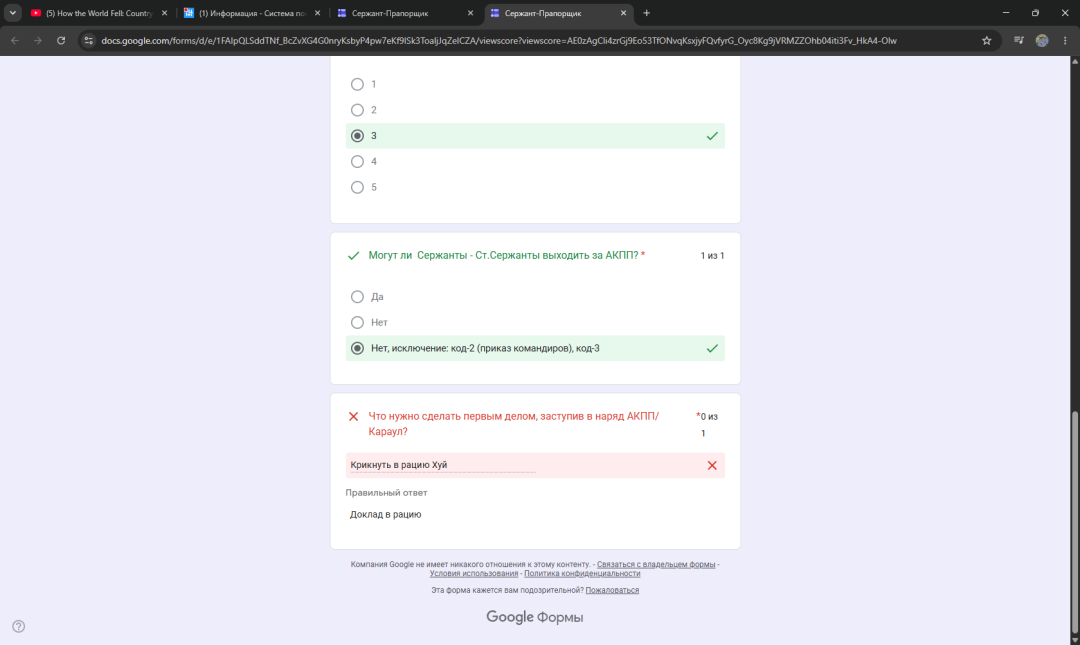Go forward in browser history
Screen dimensions: 1080x645
tap(38, 41)
